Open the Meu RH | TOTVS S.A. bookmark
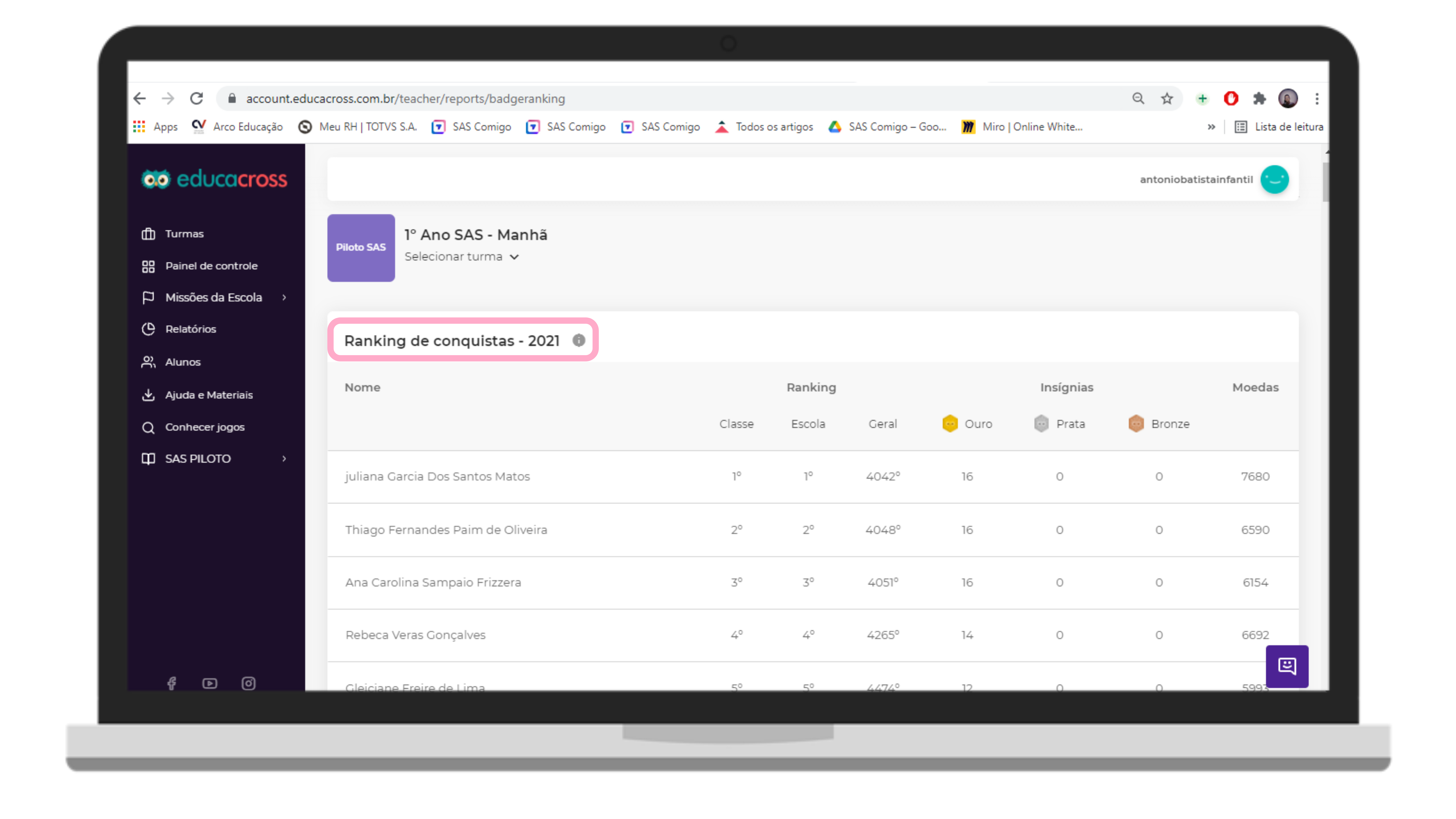Viewport: 1456px width, 819px height. pyautogui.click(x=358, y=127)
